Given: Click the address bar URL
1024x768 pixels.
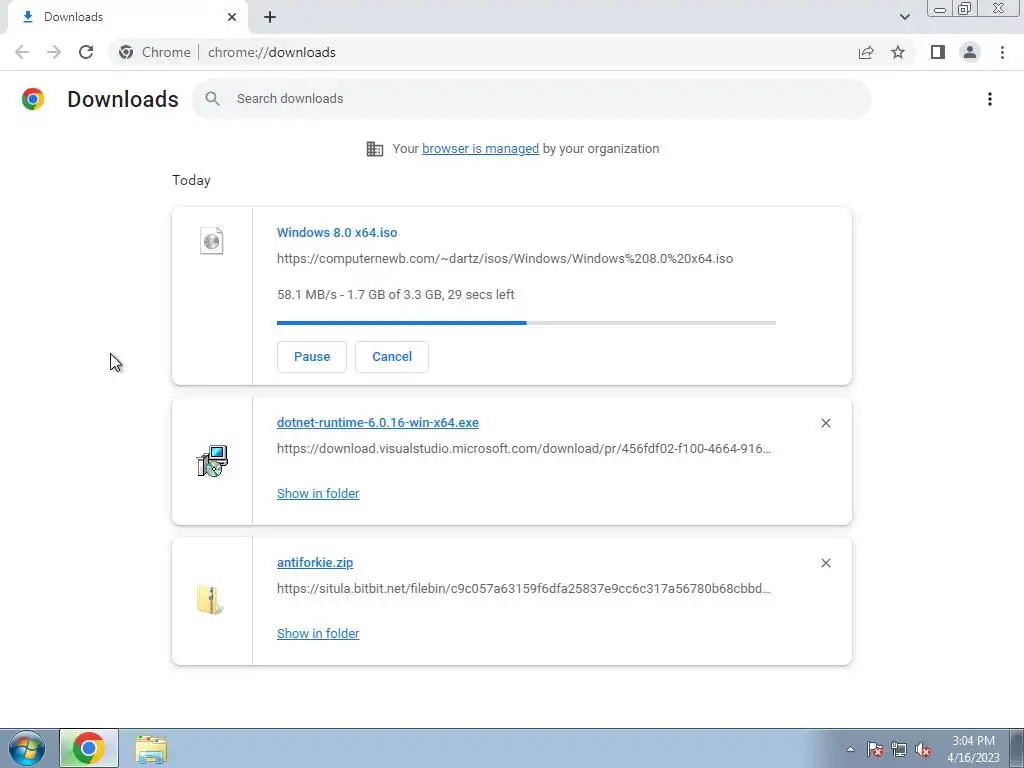Looking at the screenshot, I should (272, 52).
